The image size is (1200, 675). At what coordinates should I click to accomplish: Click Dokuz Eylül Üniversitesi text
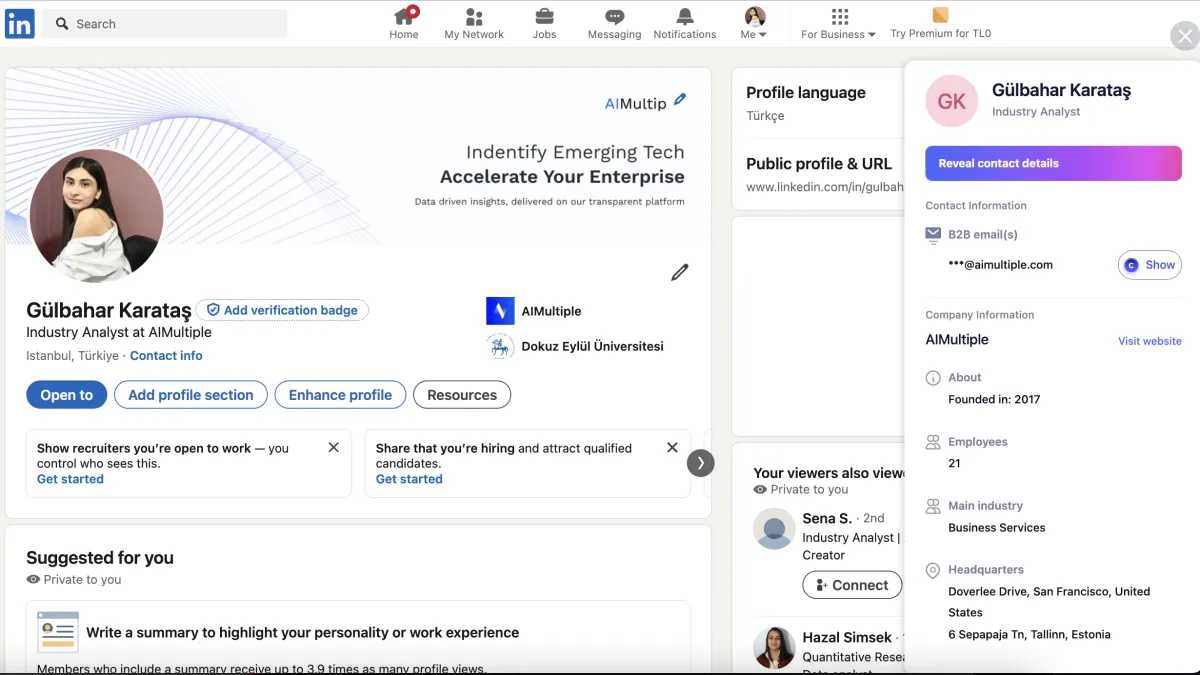[592, 346]
